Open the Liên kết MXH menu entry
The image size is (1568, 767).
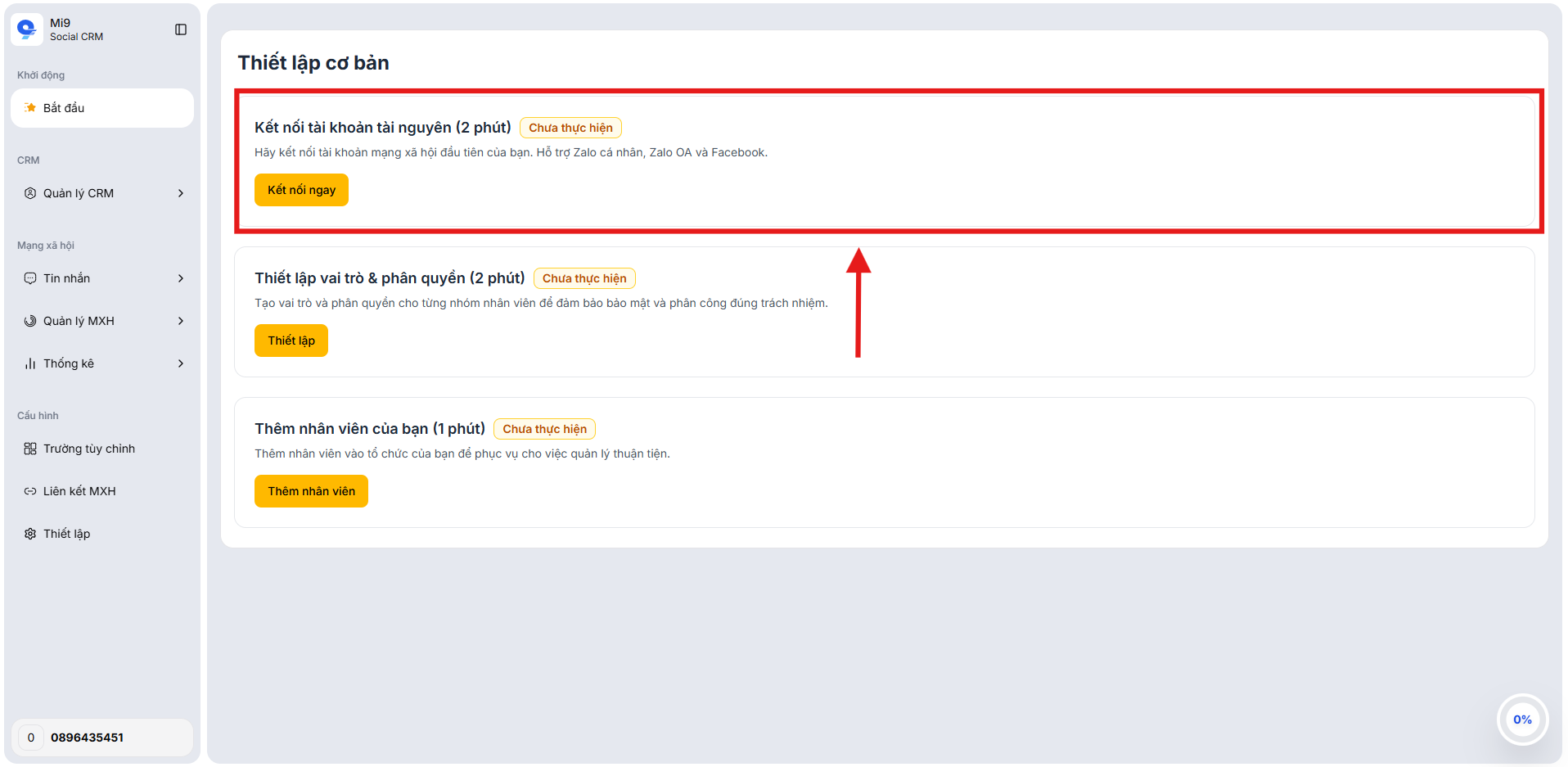coord(79,491)
